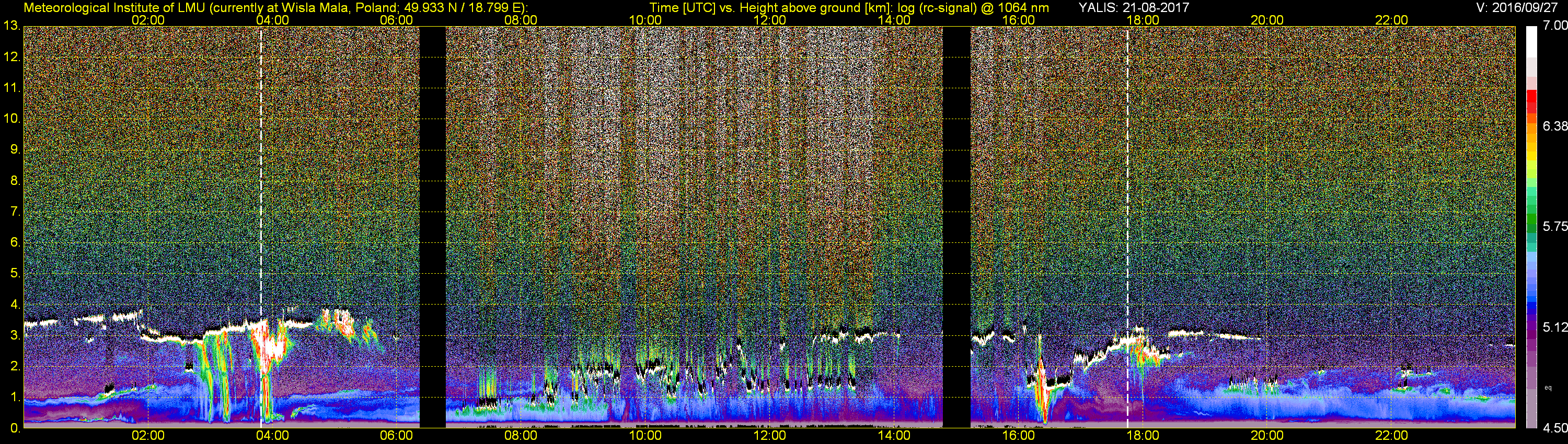Image resolution: width=1568 pixels, height=444 pixels.
Task: Click the "02:00" label on the top time axis
Action: 148,20
